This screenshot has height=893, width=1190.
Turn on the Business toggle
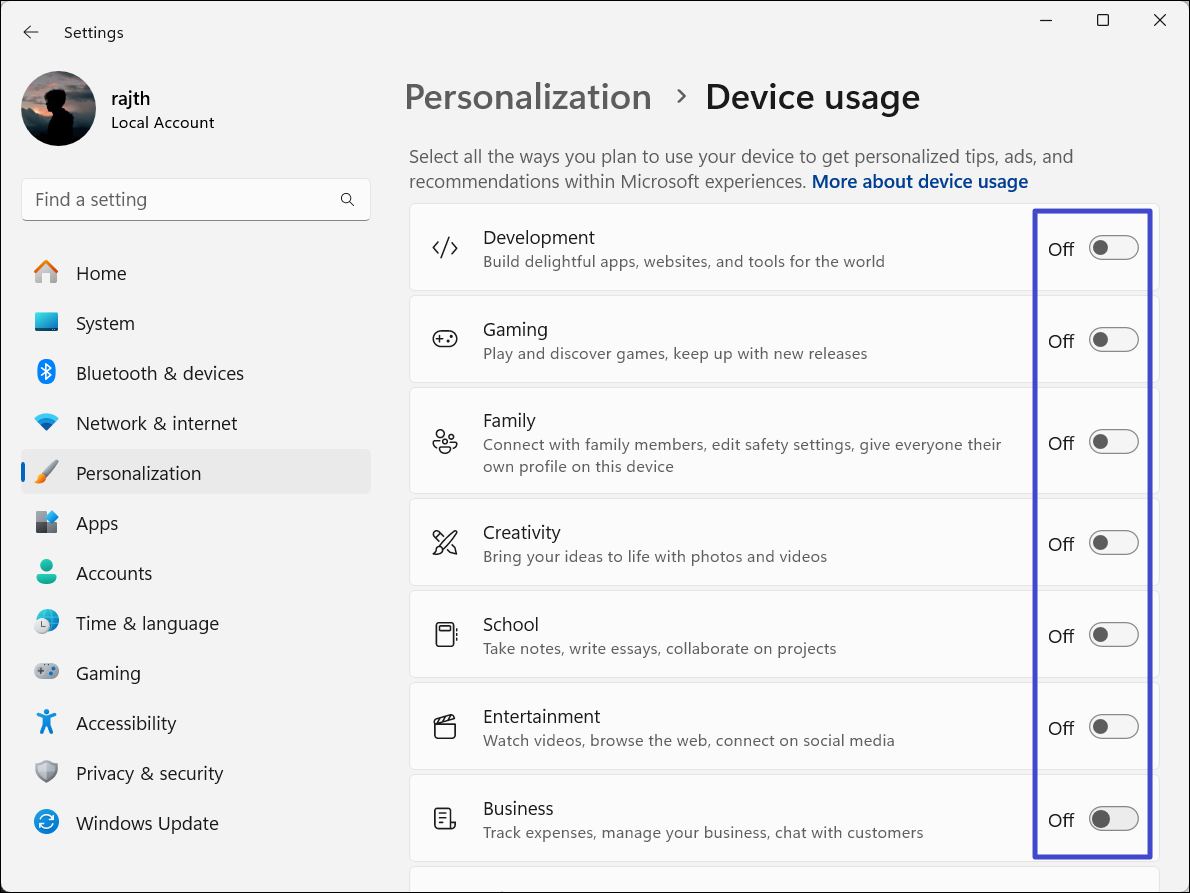pyautogui.click(x=1113, y=819)
